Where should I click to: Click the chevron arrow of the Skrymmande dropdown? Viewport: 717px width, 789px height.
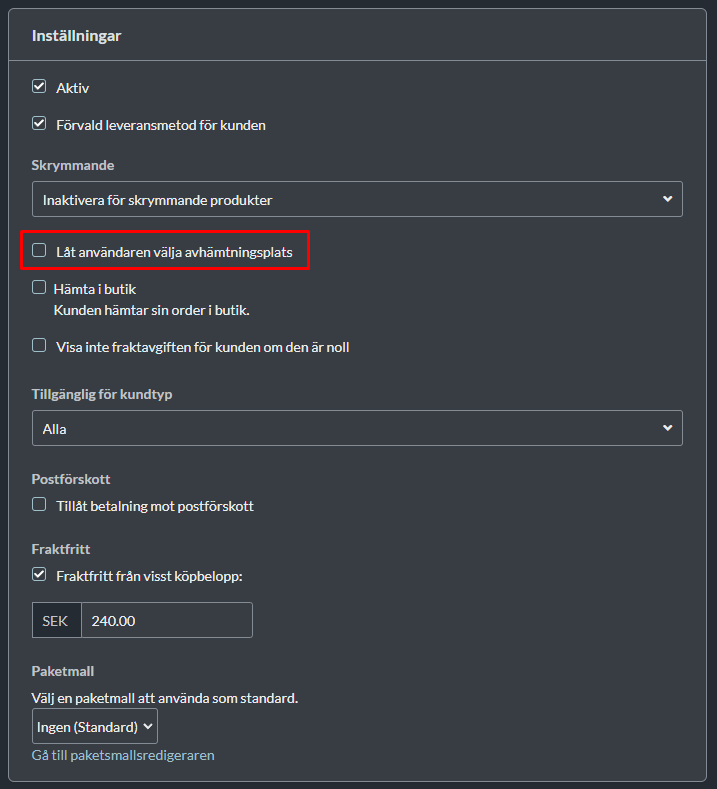click(667, 199)
